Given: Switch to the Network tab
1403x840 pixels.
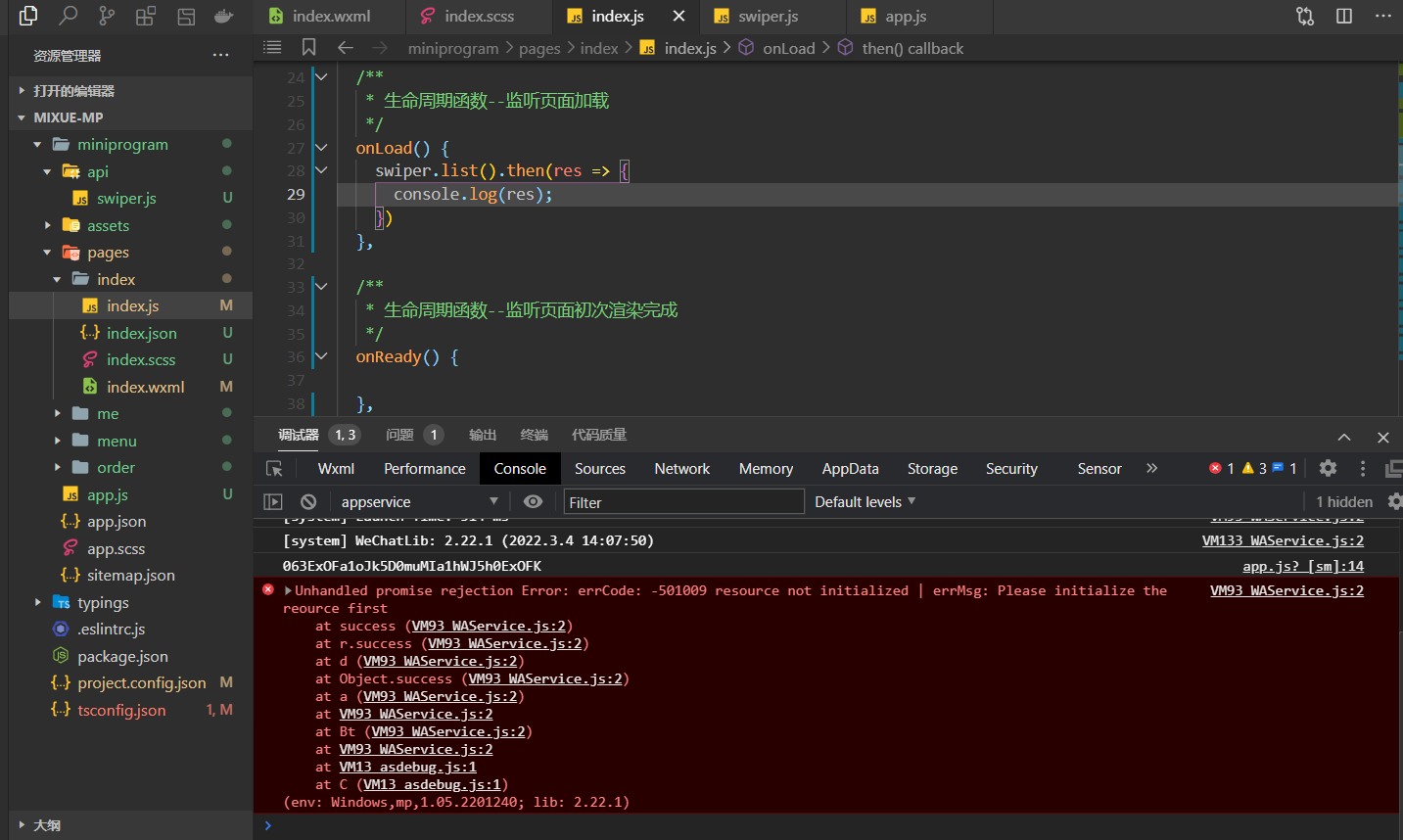Looking at the screenshot, I should (681, 469).
